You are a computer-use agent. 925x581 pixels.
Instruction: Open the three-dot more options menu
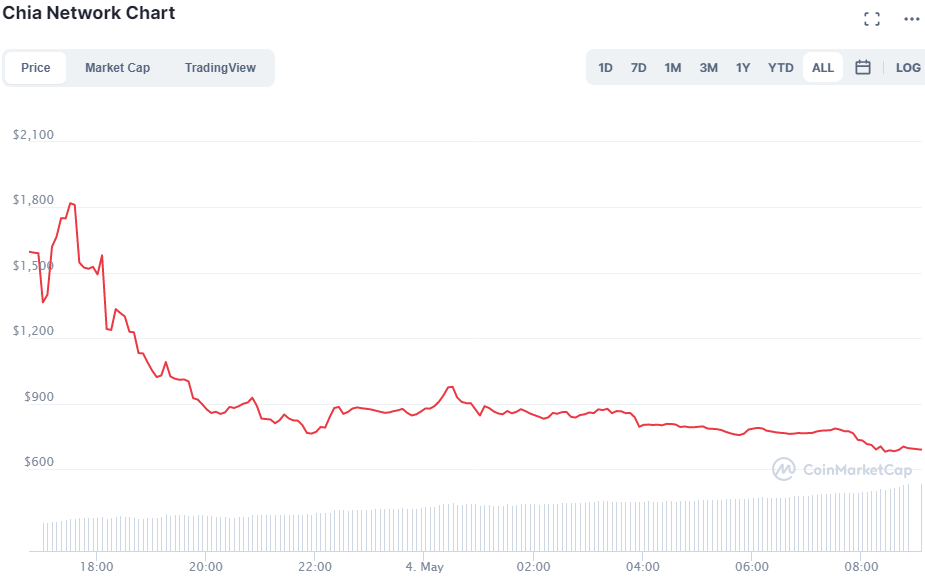point(910,19)
